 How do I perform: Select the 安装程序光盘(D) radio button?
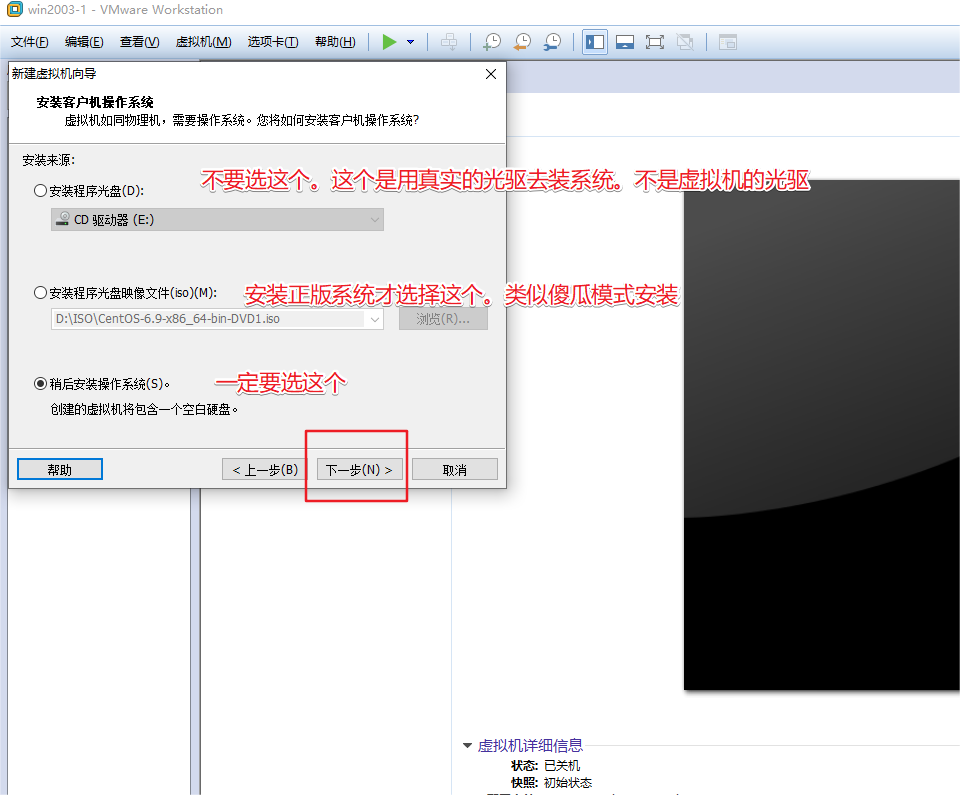[x=40, y=190]
